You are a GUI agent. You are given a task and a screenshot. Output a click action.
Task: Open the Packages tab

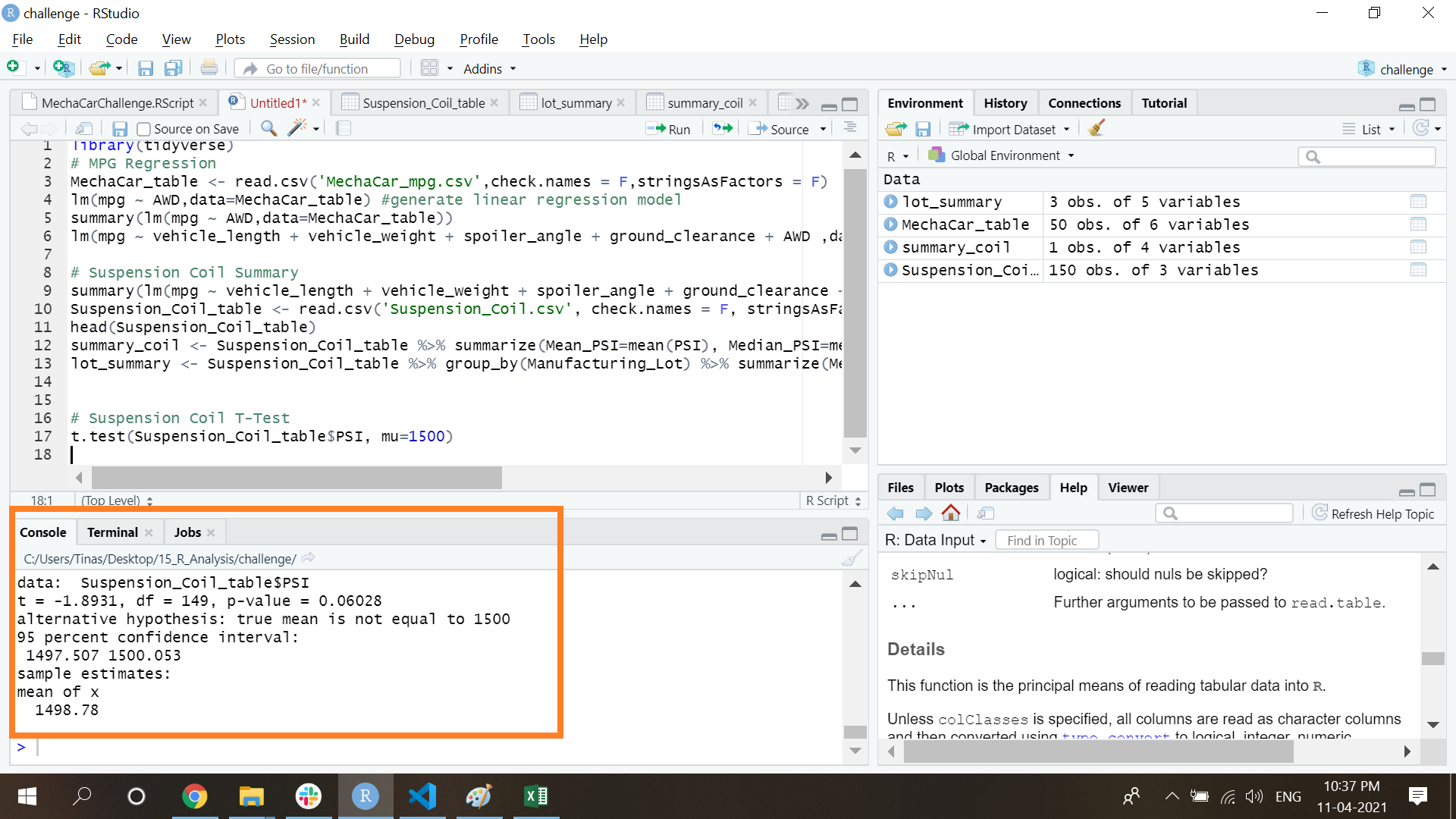click(1011, 488)
